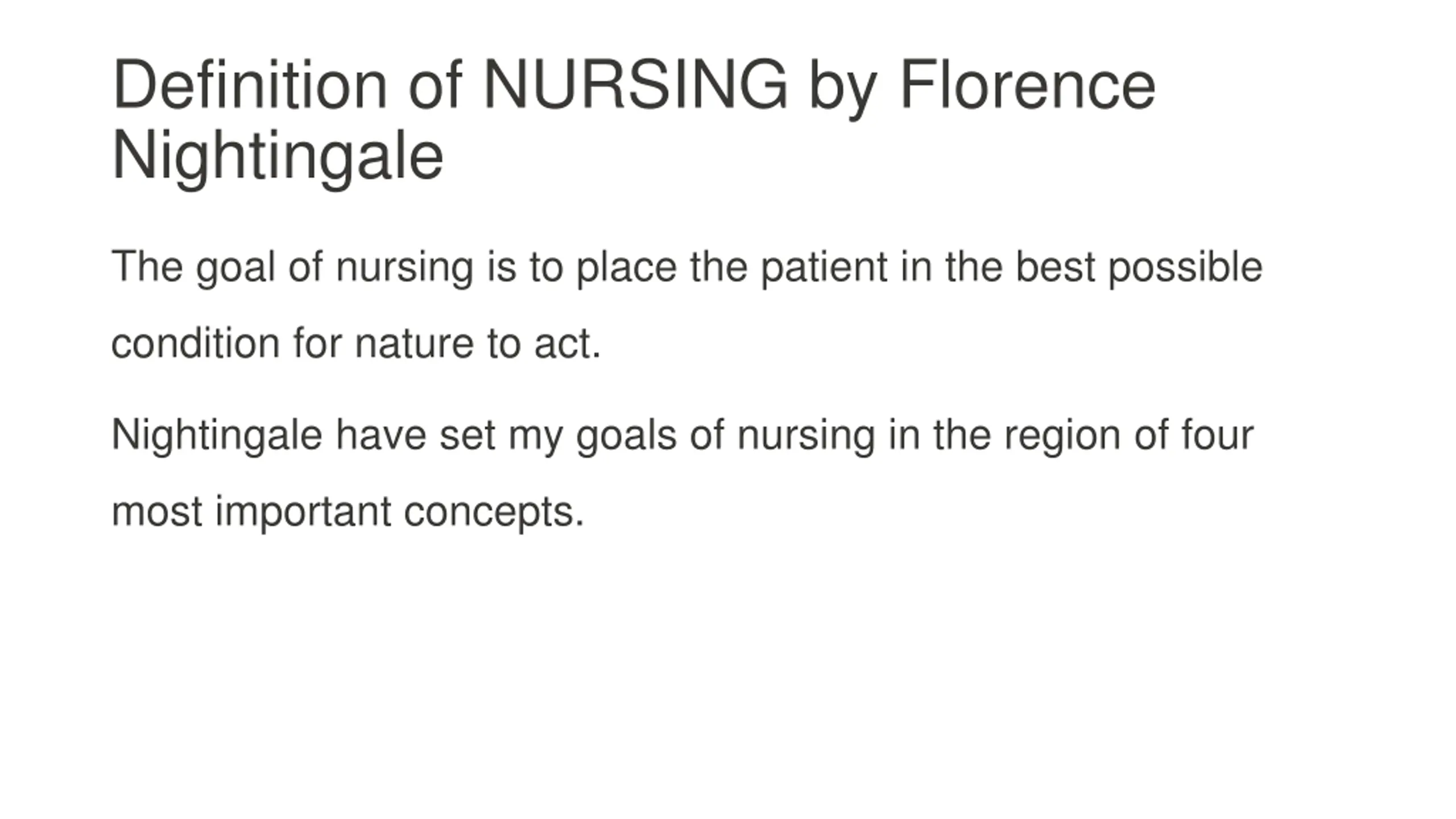Click the word most in last line
This screenshot has height=819, width=1456.
click(157, 512)
